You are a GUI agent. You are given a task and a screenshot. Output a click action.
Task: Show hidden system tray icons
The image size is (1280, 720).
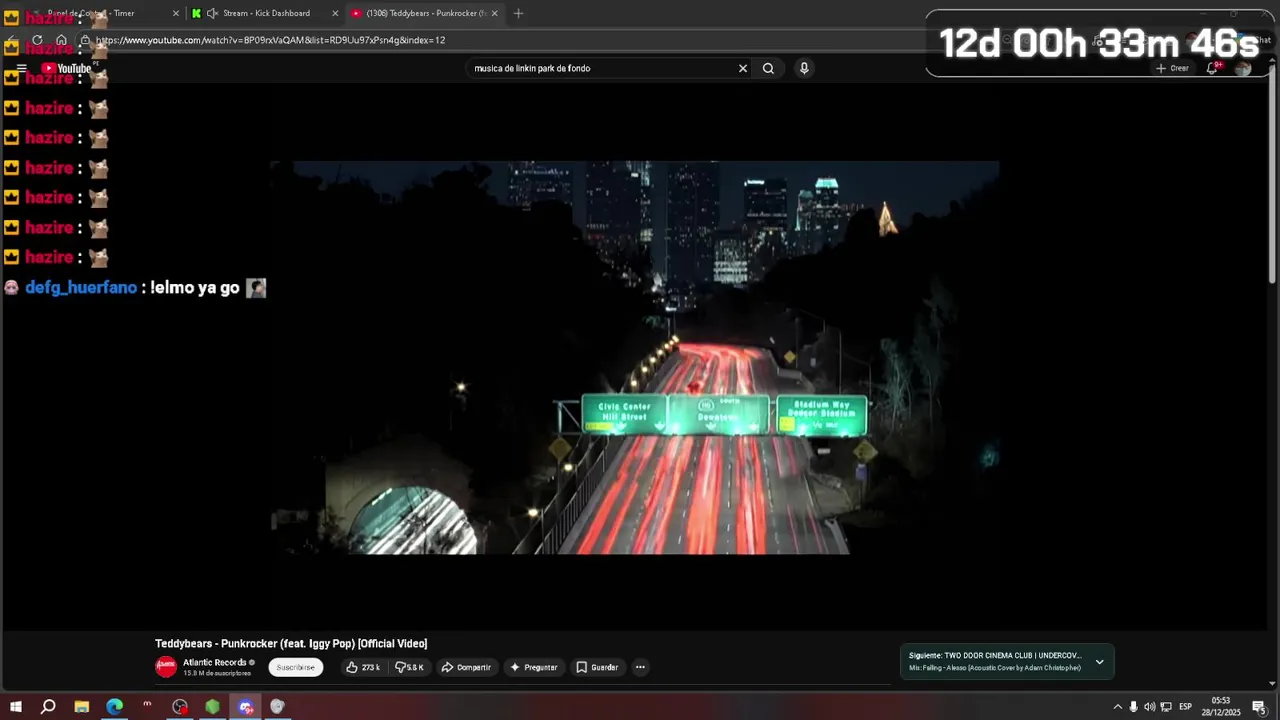point(1118,707)
